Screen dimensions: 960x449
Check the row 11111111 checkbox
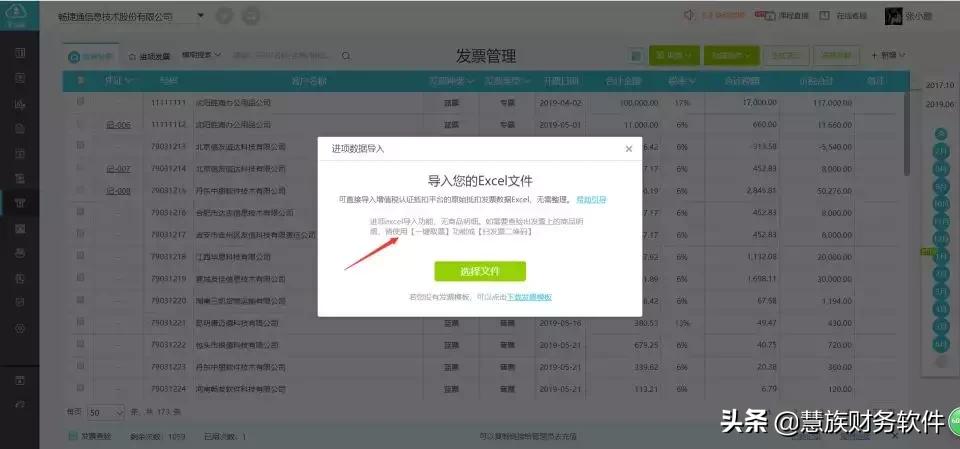click(x=80, y=102)
